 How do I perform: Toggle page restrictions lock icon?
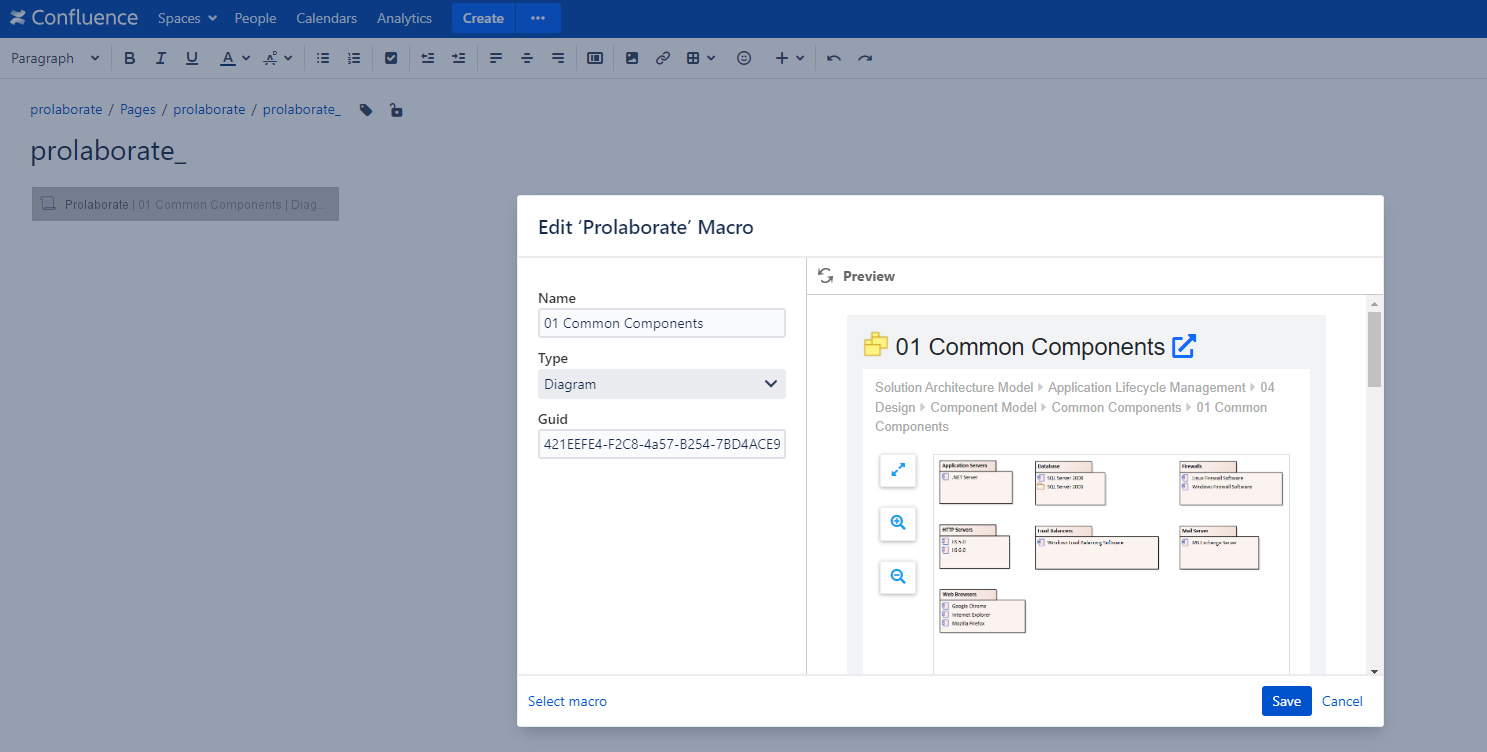(x=397, y=110)
